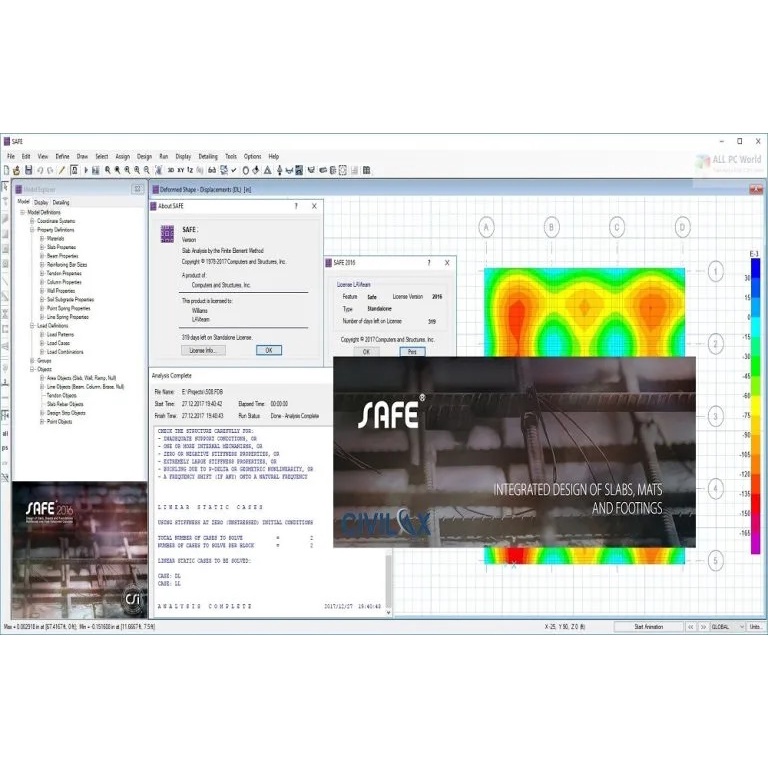The height and width of the screenshot is (768, 768).
Task: Expand the Materials tree node
Action: (x=42, y=239)
